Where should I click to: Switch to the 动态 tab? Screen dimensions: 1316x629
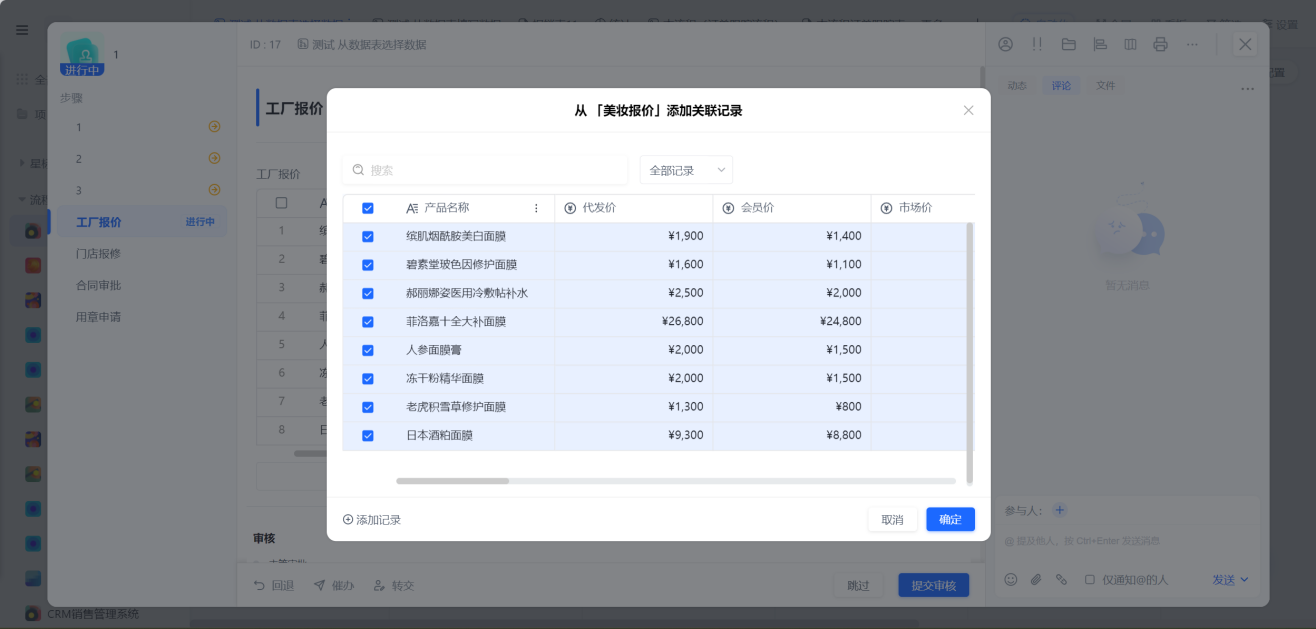(x=1017, y=86)
